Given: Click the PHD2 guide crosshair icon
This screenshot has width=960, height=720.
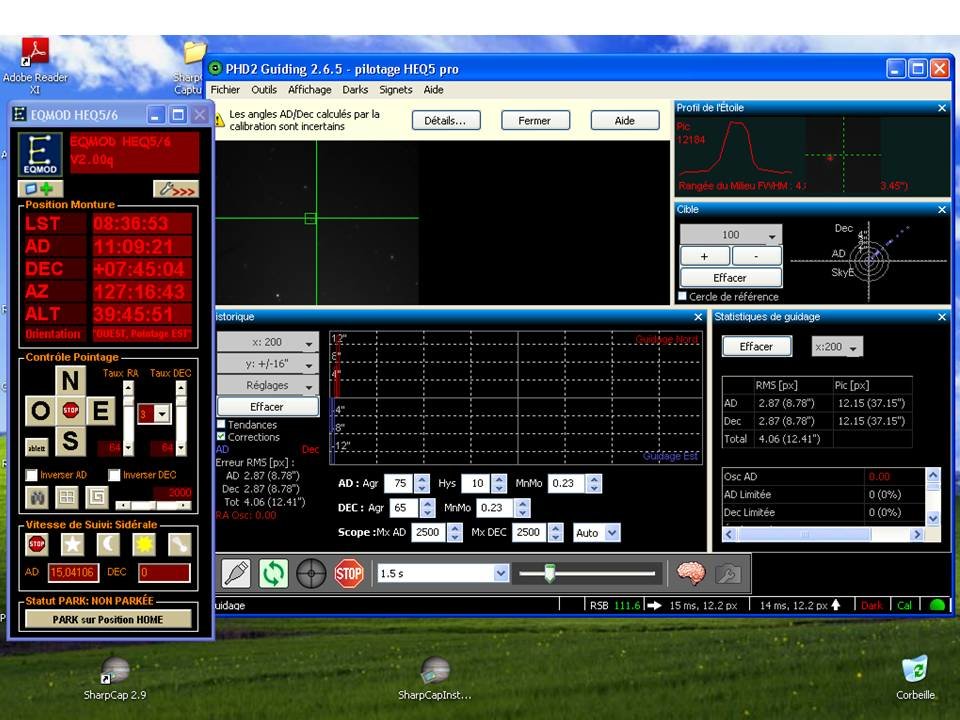Looking at the screenshot, I should [x=311, y=574].
